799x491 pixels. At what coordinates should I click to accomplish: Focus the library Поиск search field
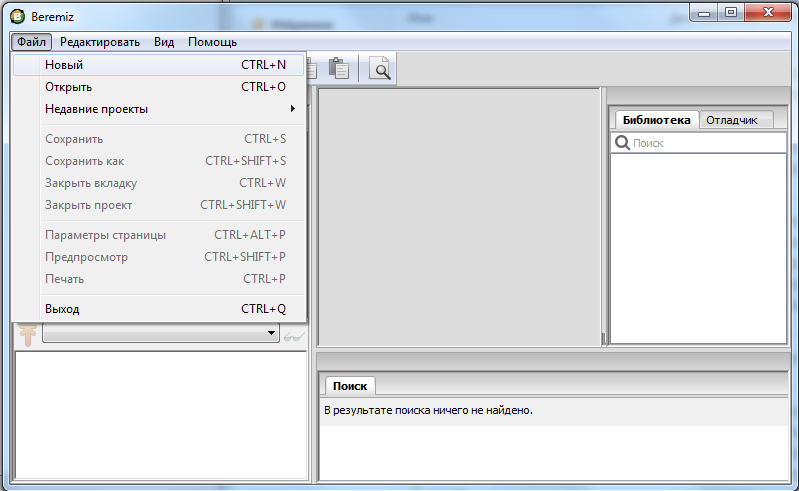(x=705, y=143)
